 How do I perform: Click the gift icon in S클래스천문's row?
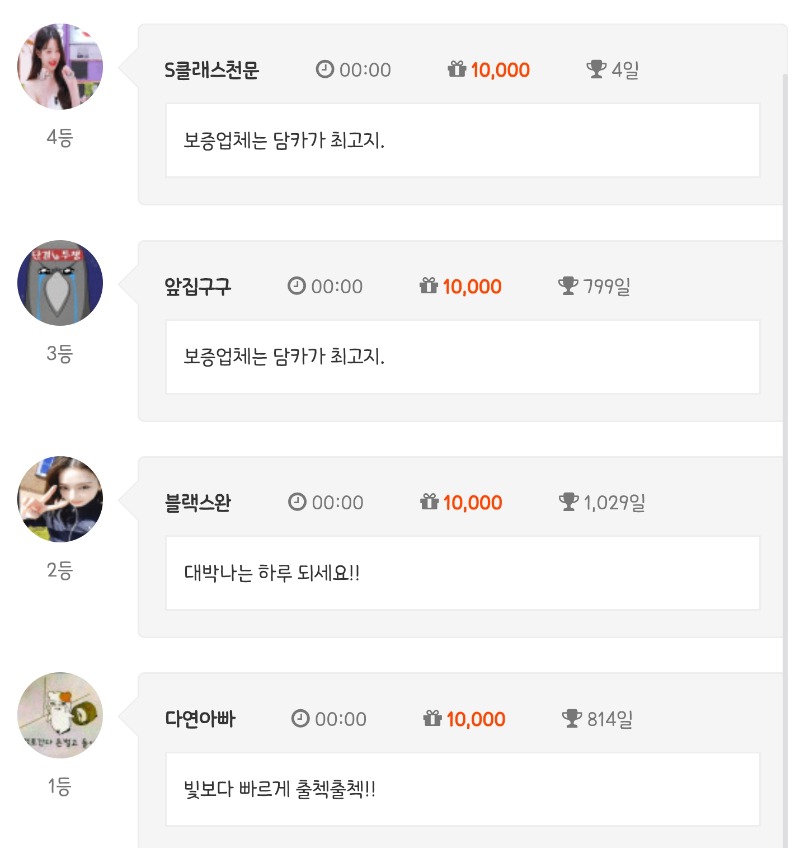pos(457,69)
